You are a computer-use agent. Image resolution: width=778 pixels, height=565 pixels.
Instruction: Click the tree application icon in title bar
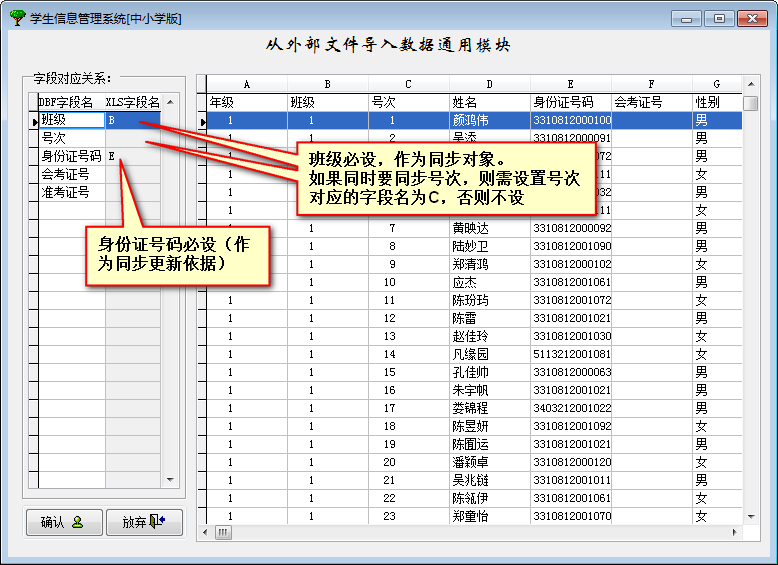[x=17, y=18]
